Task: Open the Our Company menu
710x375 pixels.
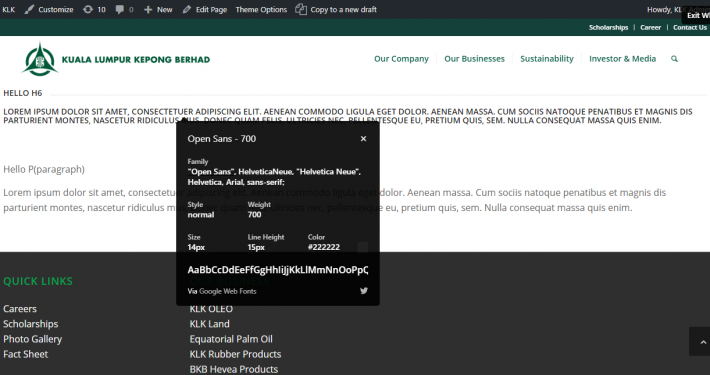Action: pyautogui.click(x=401, y=59)
